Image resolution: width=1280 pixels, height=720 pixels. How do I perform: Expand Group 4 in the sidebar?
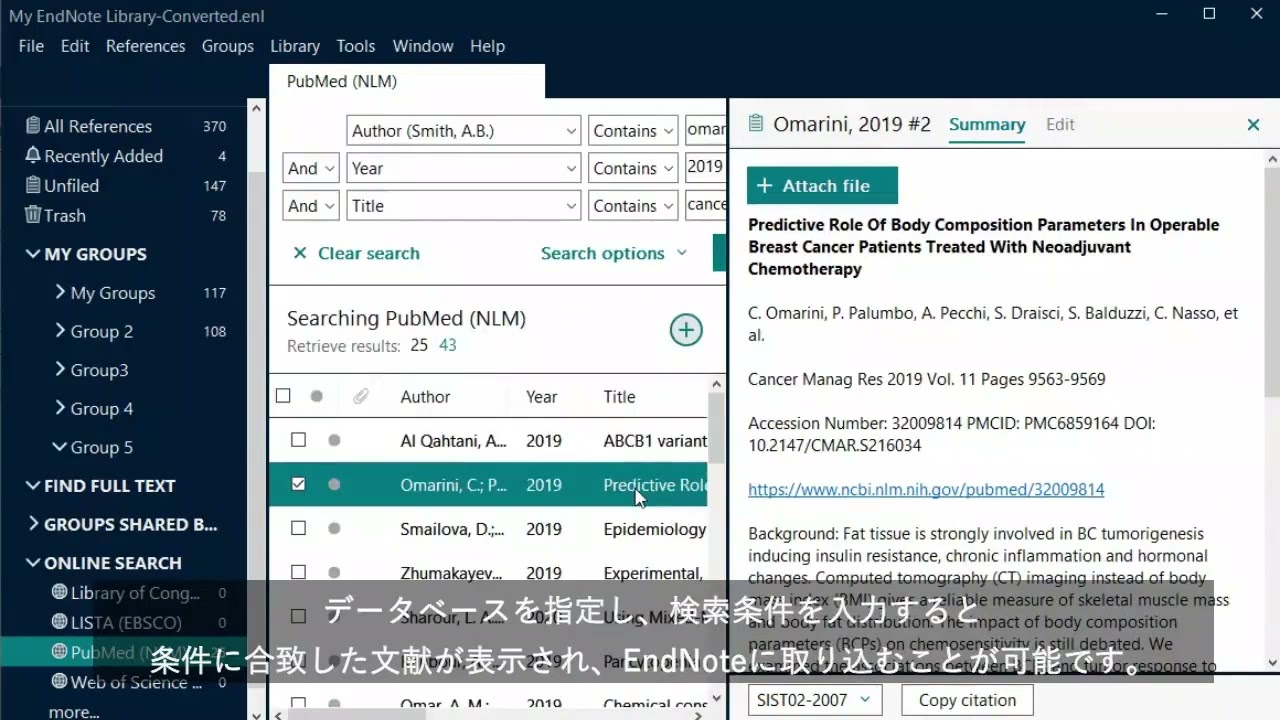60,408
